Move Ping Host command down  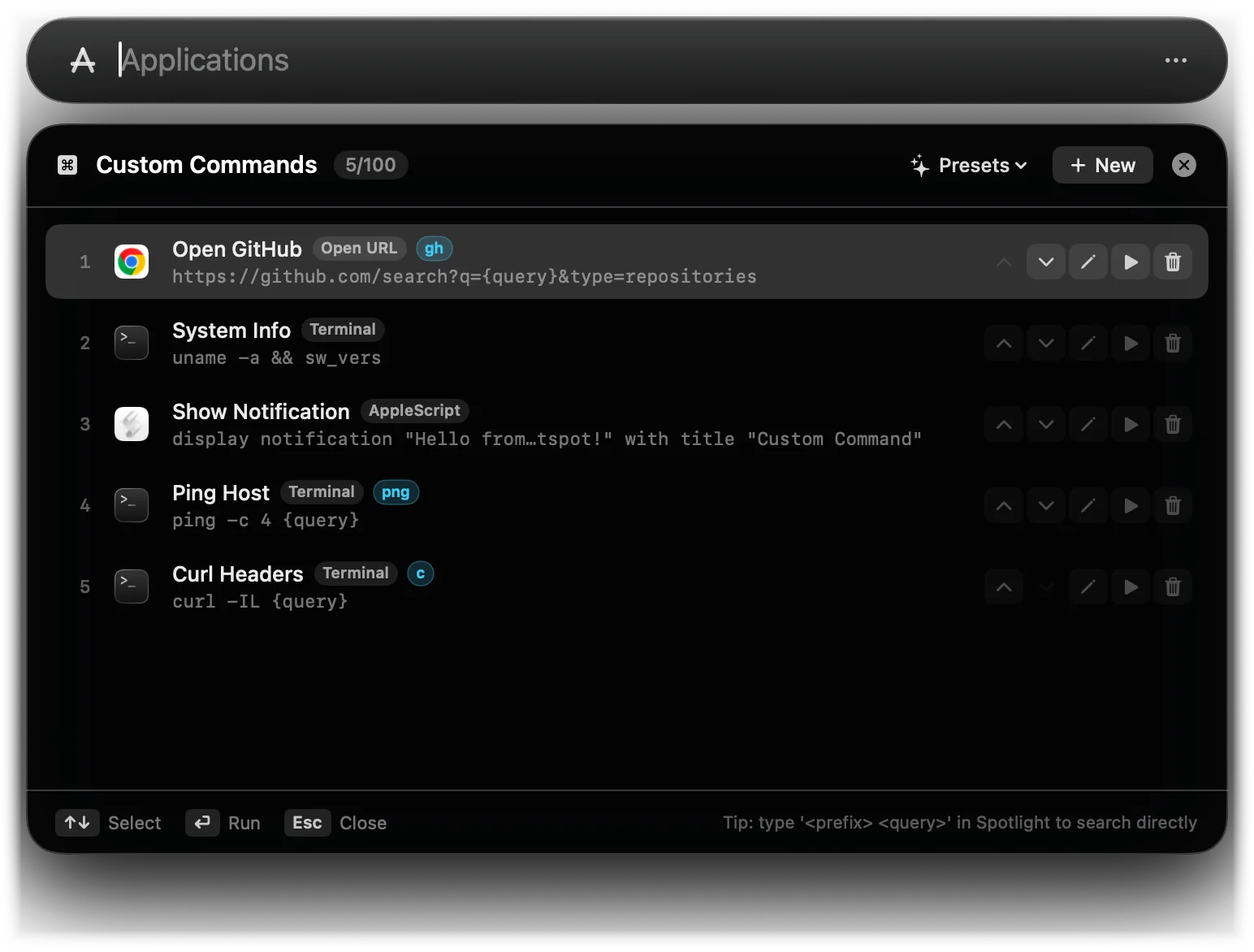click(1046, 505)
